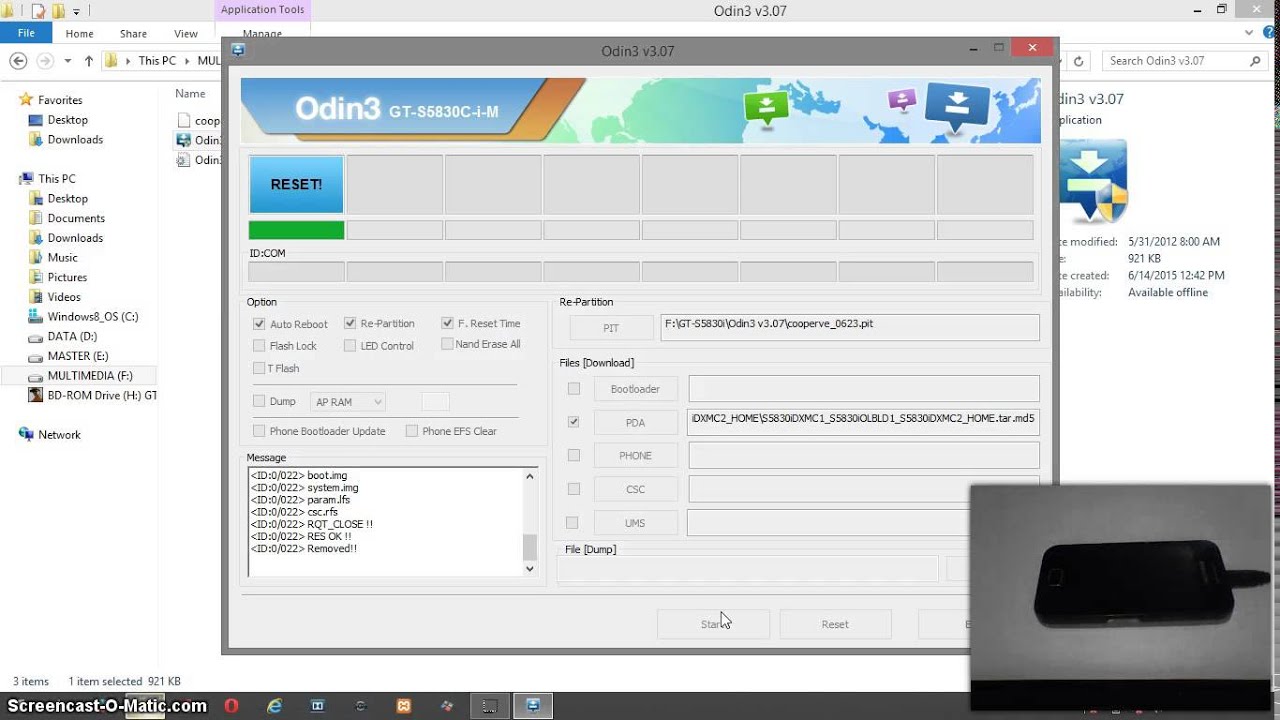Screen dimensions: 1280x720
Task: Click the PIT button
Action: pyautogui.click(x=611, y=328)
